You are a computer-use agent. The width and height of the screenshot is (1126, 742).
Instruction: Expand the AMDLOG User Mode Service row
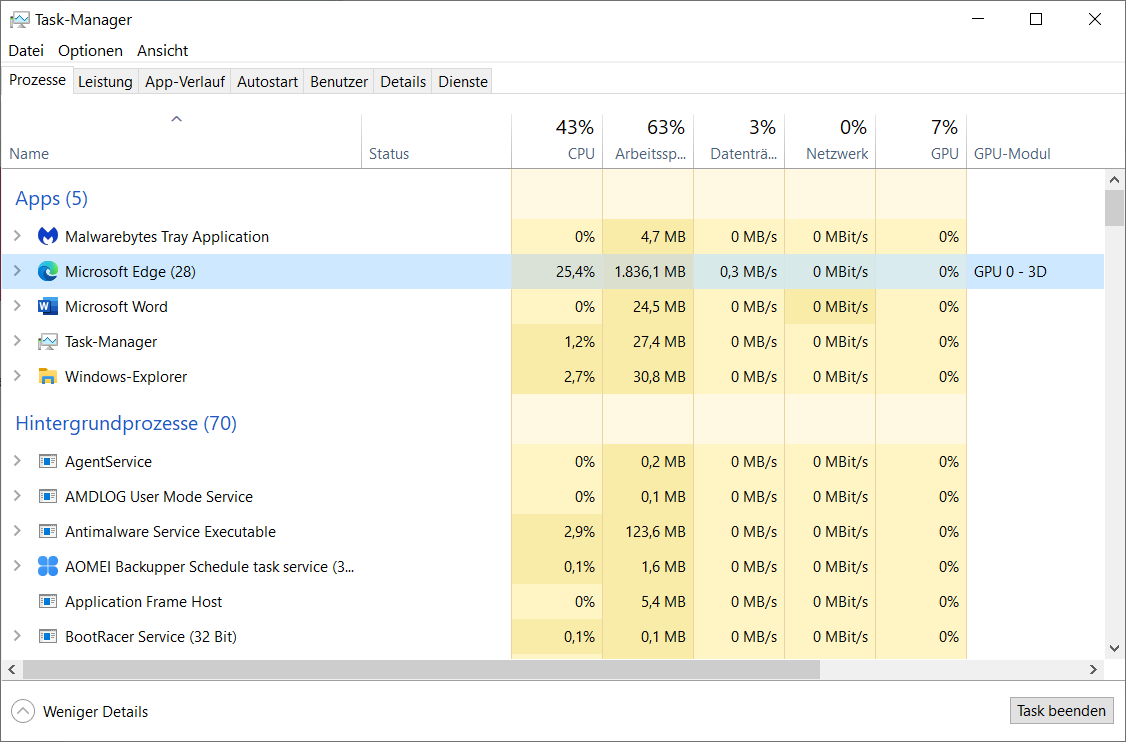[x=17, y=496]
